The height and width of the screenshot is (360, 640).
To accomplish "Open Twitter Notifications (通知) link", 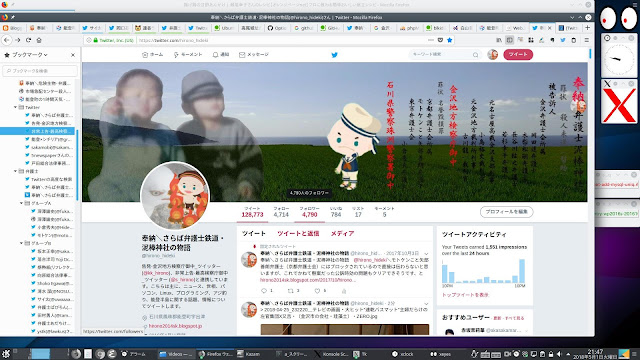I will tap(221, 54).
